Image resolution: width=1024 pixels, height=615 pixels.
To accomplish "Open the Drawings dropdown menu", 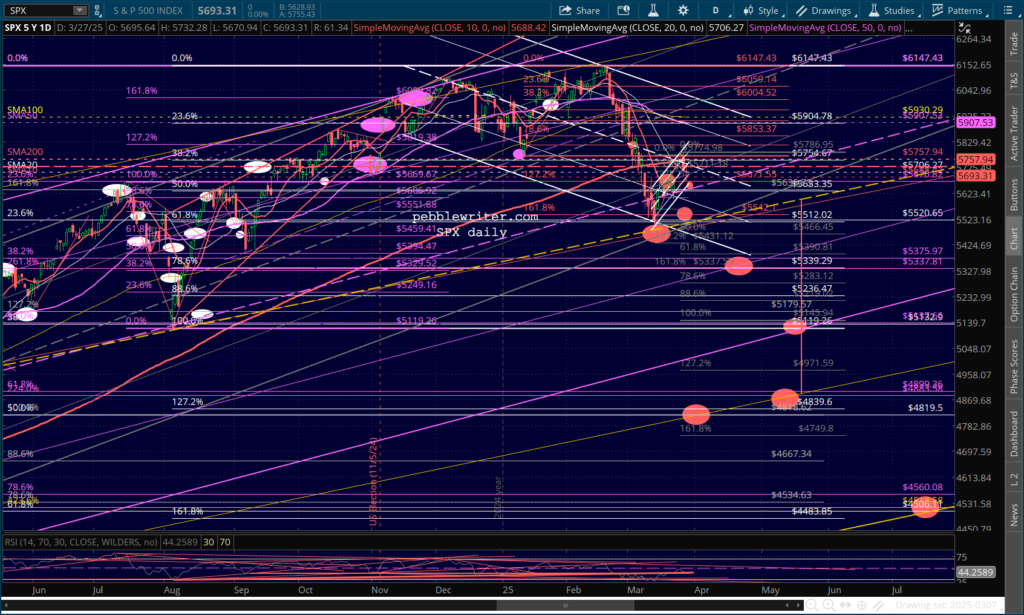I will pyautogui.click(x=824, y=10).
